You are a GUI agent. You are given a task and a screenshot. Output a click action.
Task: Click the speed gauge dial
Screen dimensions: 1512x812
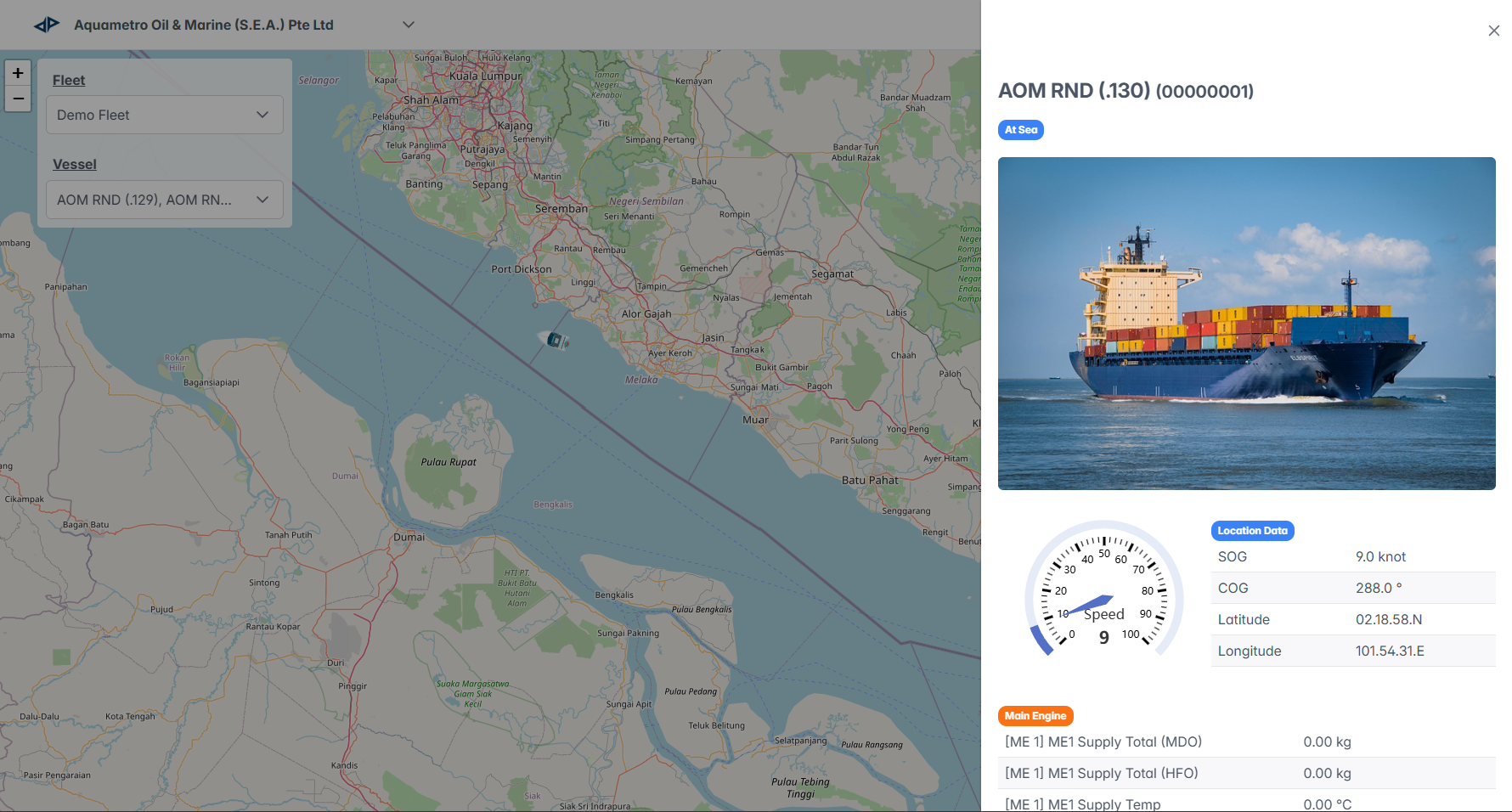1103,591
